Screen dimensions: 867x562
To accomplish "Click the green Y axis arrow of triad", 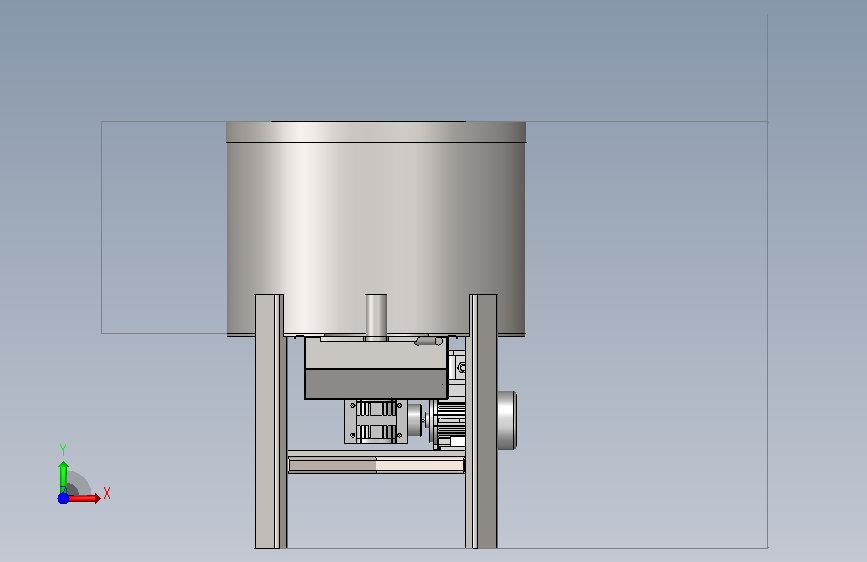I will click(63, 476).
